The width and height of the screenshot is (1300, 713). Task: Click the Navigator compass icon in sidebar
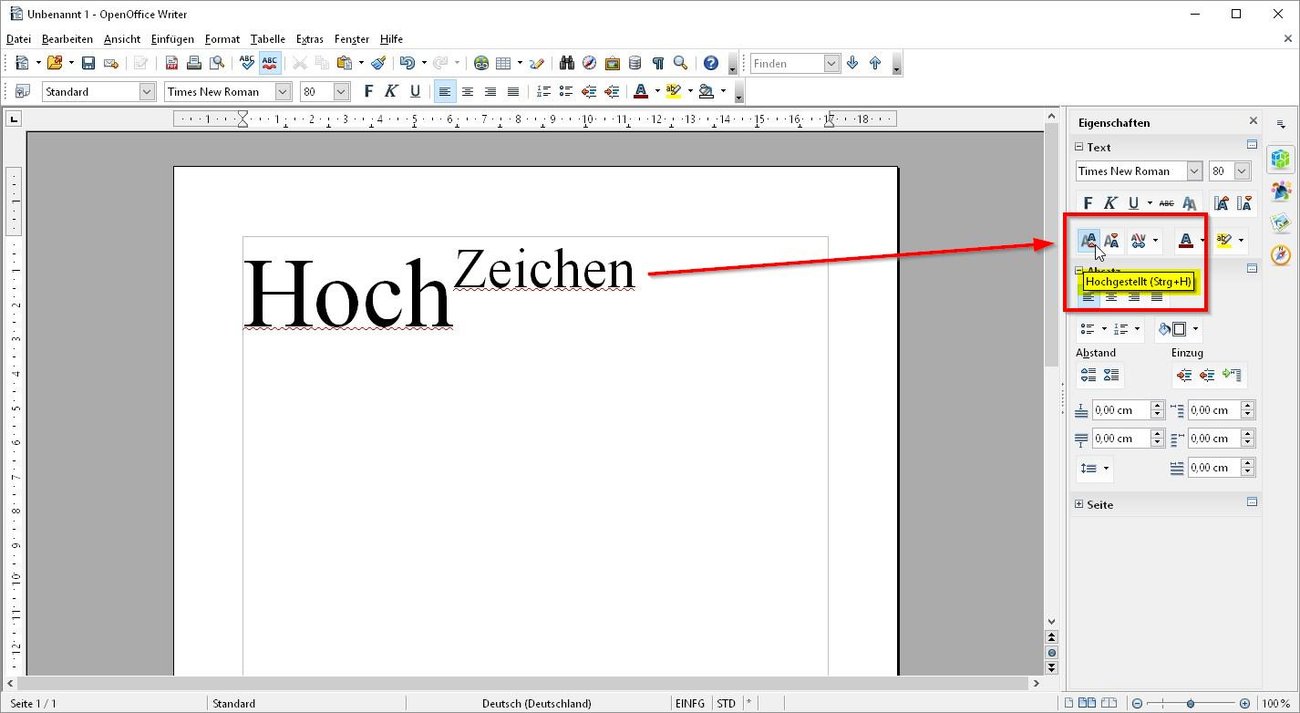(1283, 253)
